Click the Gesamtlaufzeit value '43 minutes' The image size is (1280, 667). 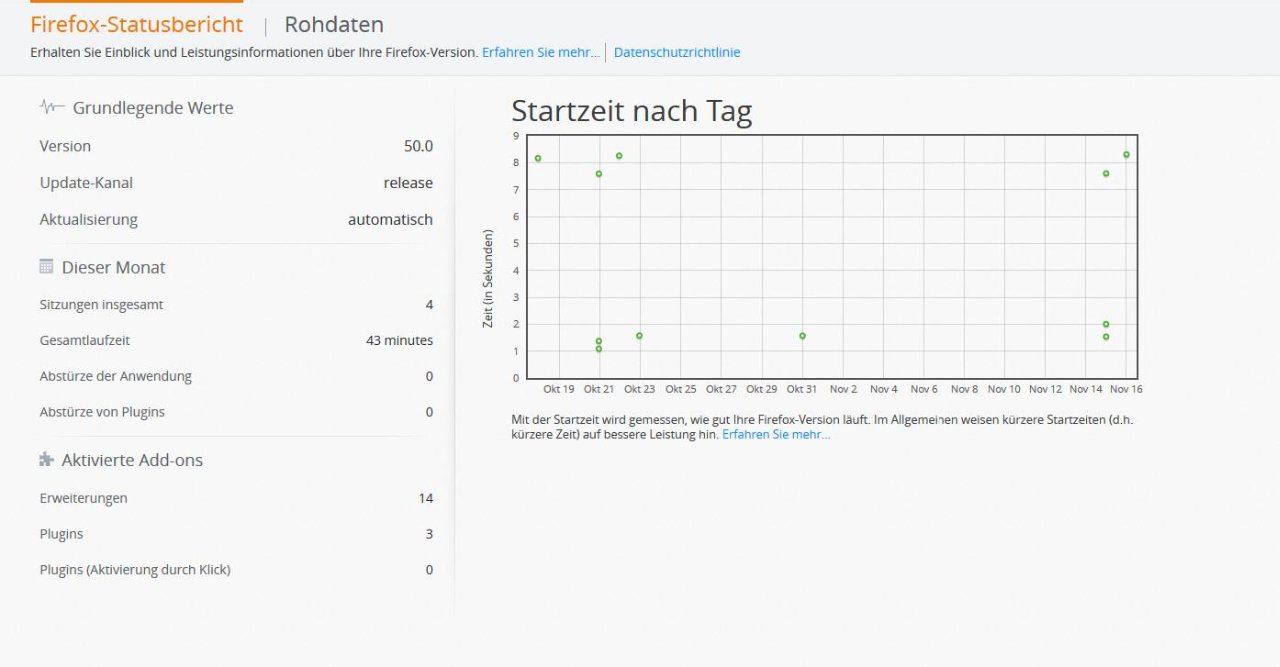click(x=399, y=341)
